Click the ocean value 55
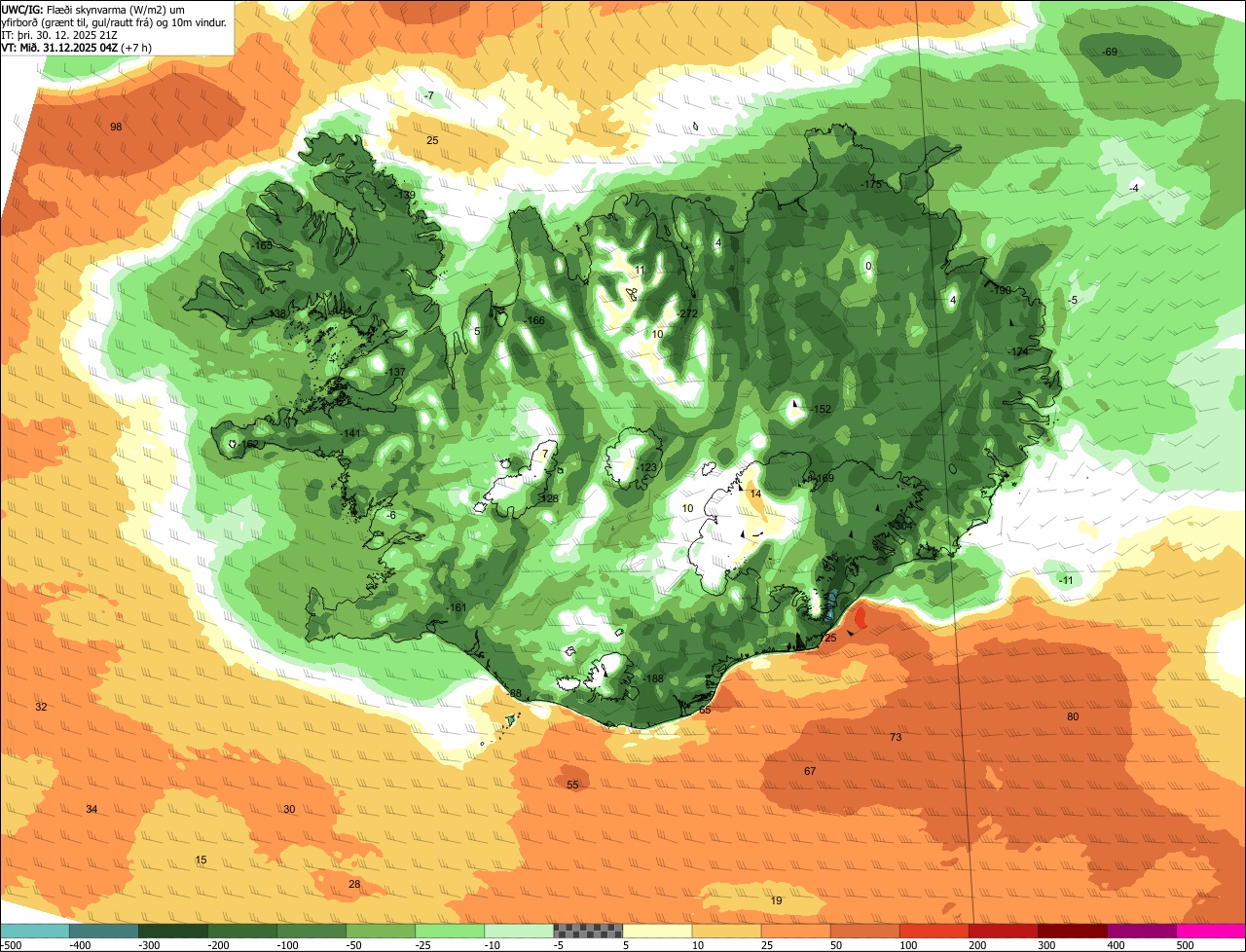 tap(572, 786)
